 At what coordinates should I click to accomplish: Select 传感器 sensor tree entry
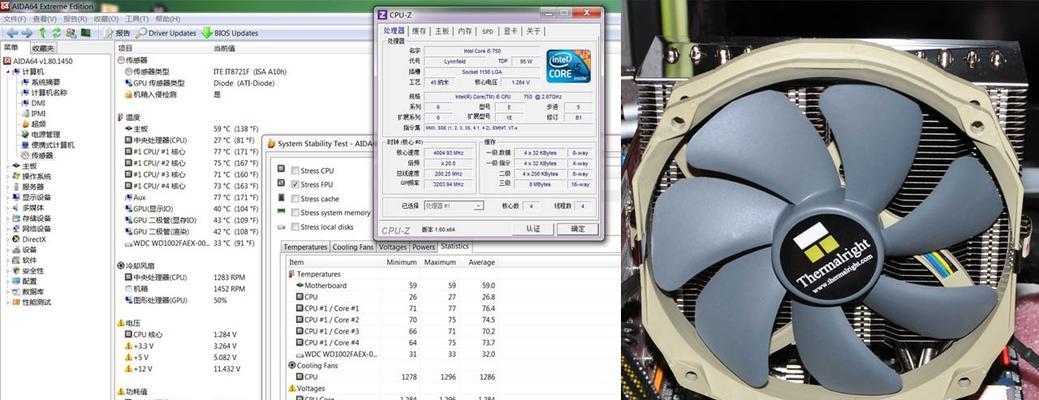tap(37, 155)
